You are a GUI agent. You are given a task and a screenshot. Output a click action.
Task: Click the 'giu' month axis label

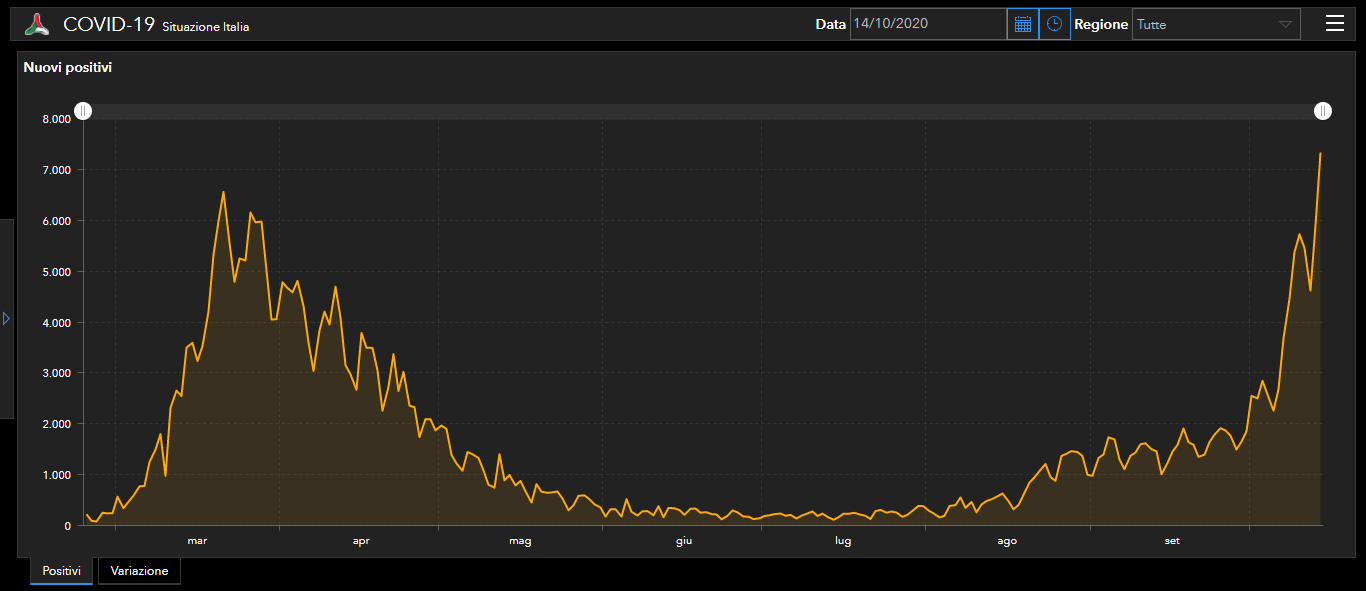click(x=684, y=541)
